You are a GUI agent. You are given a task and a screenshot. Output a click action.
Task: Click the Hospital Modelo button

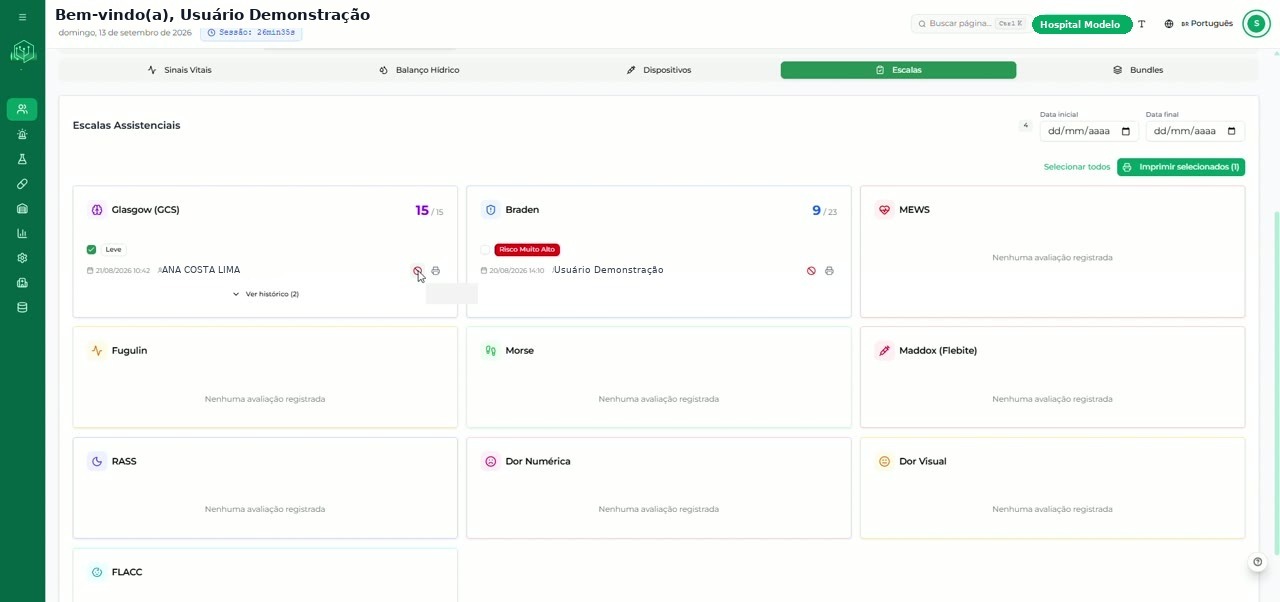click(1082, 24)
